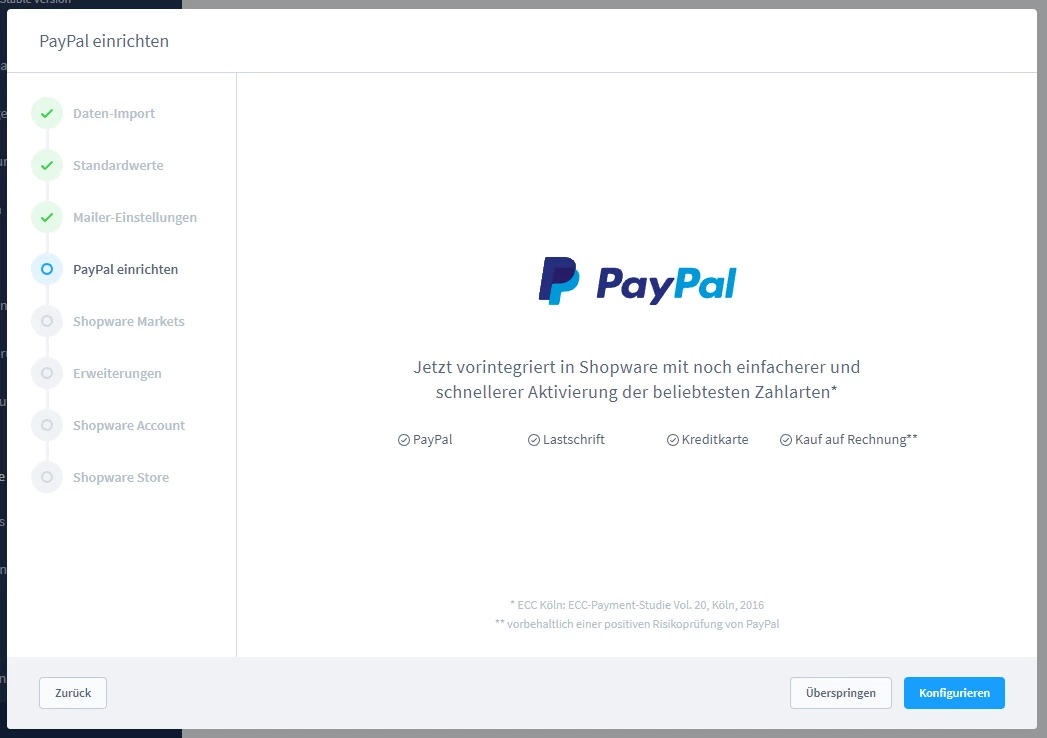Click the green checkmark beside Daten-Import
This screenshot has width=1047, height=738.
click(47, 113)
